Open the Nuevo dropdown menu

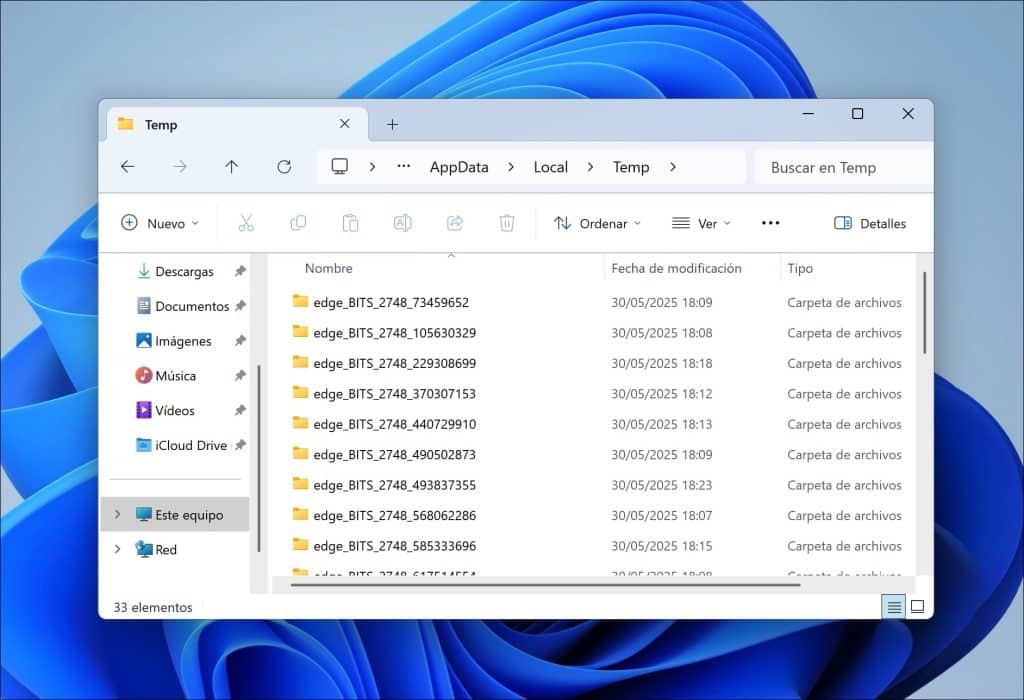pyautogui.click(x=160, y=223)
